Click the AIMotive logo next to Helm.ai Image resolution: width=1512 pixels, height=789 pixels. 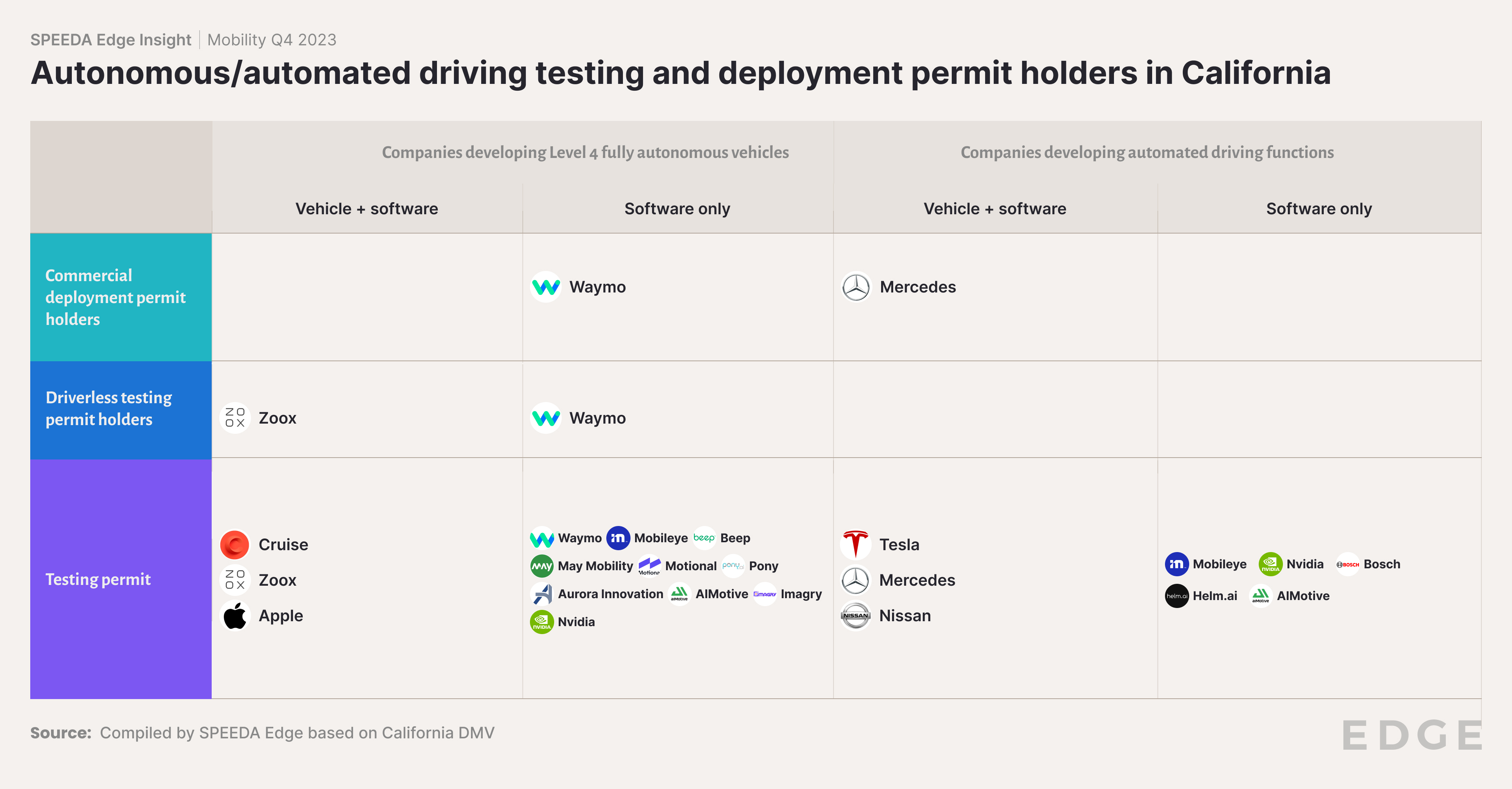pos(1261,596)
